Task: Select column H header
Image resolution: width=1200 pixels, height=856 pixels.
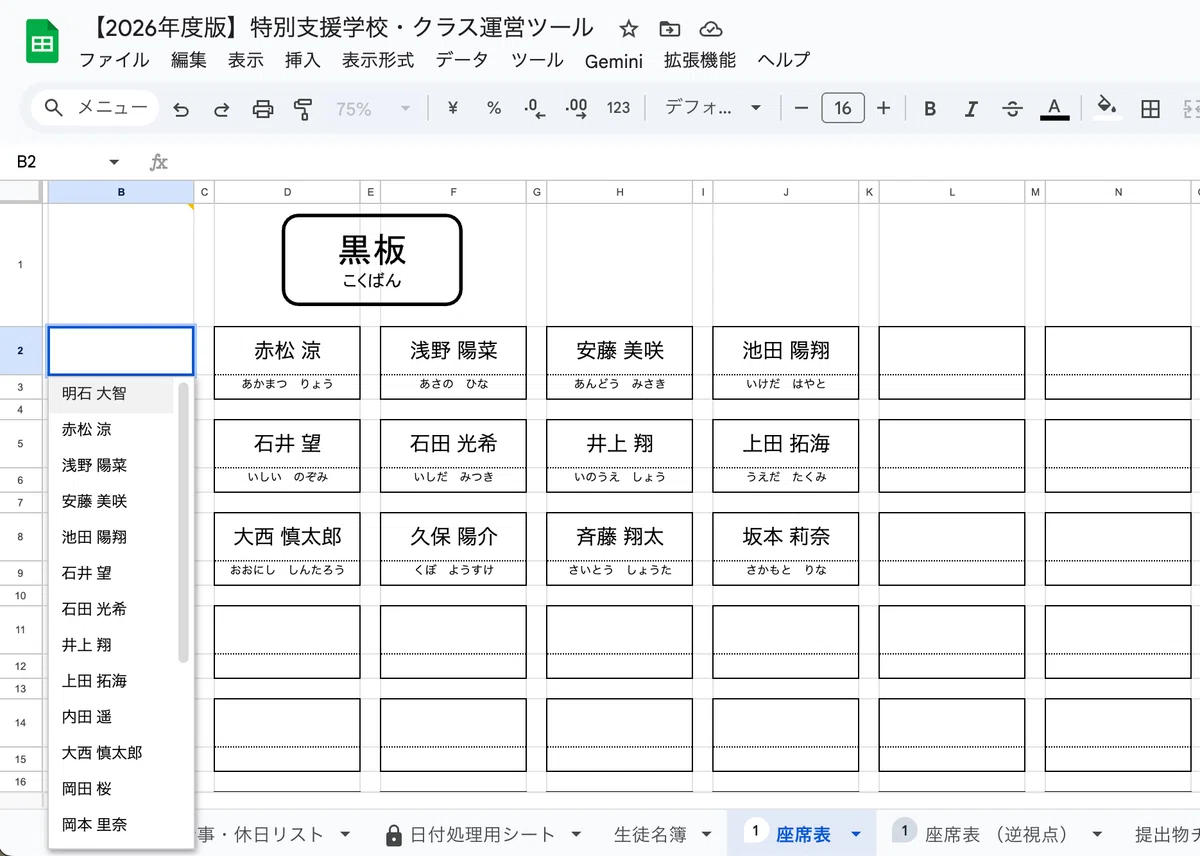Action: point(619,192)
